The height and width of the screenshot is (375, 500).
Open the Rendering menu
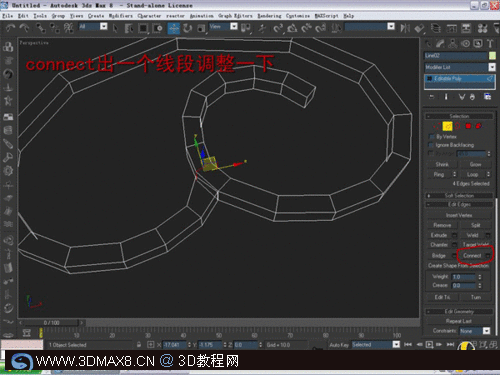click(269, 16)
